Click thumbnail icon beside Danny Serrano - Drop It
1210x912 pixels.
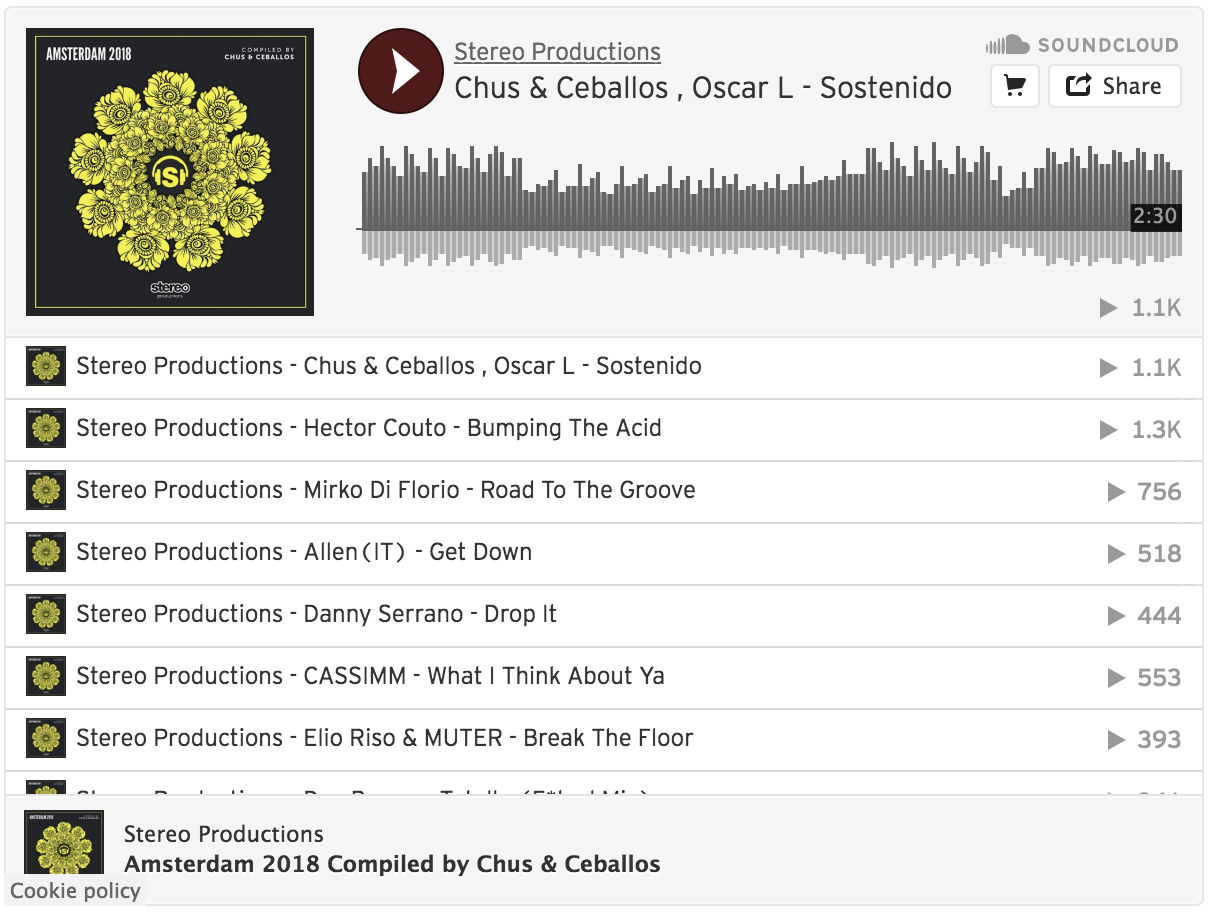pos(46,615)
